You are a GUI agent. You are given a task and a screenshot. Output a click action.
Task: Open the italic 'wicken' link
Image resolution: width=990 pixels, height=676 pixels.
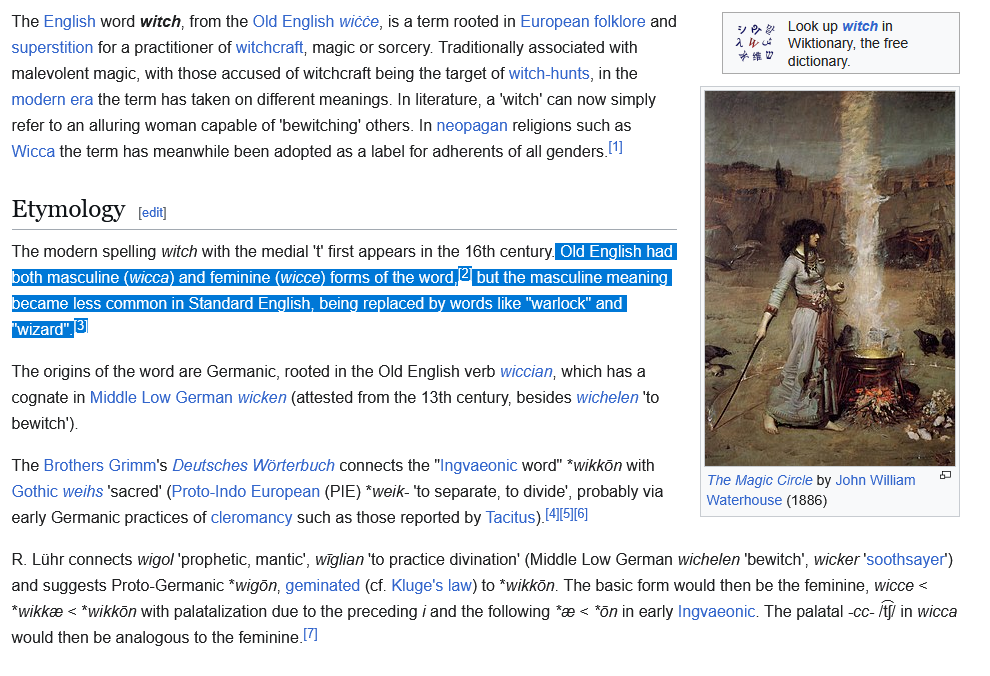coord(262,397)
